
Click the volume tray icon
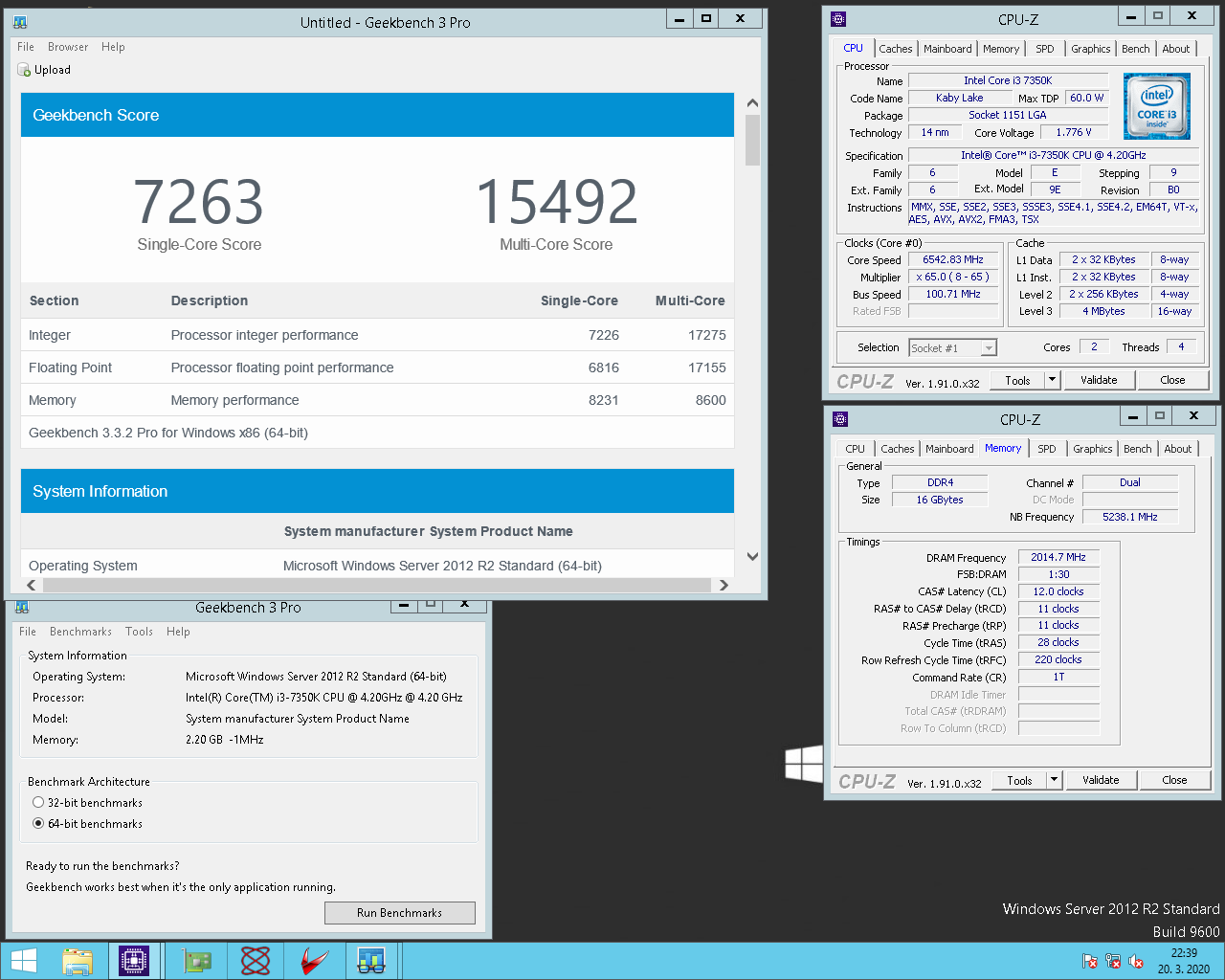(x=1136, y=961)
